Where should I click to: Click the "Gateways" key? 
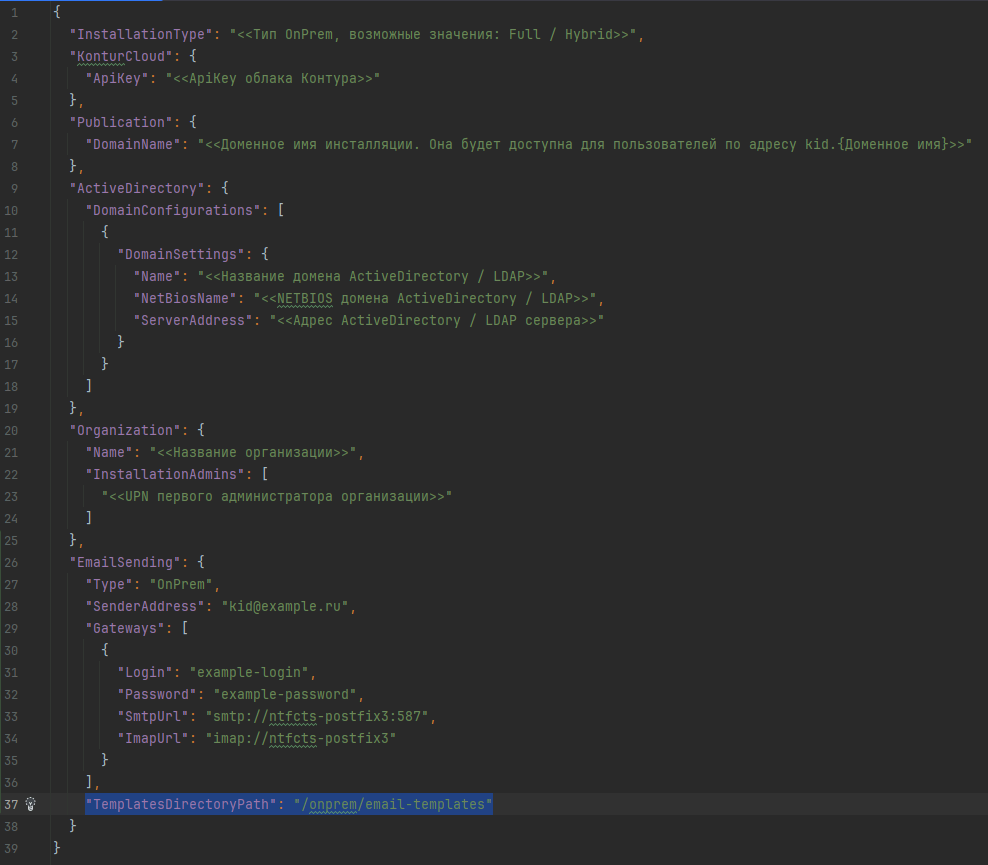click(x=125, y=628)
